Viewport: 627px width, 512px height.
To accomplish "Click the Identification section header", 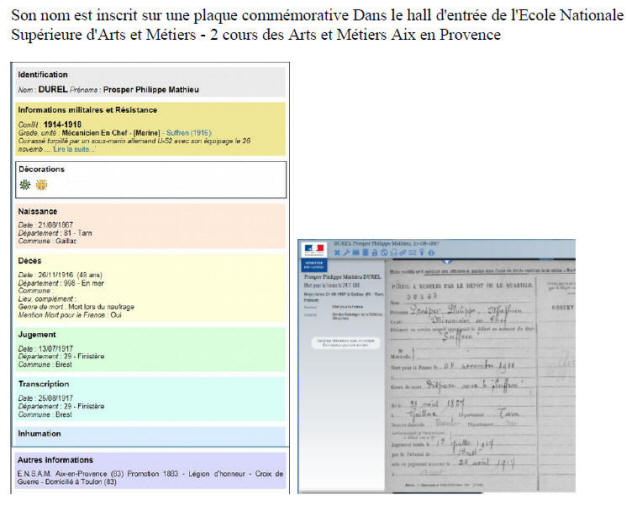I will tap(43, 74).
